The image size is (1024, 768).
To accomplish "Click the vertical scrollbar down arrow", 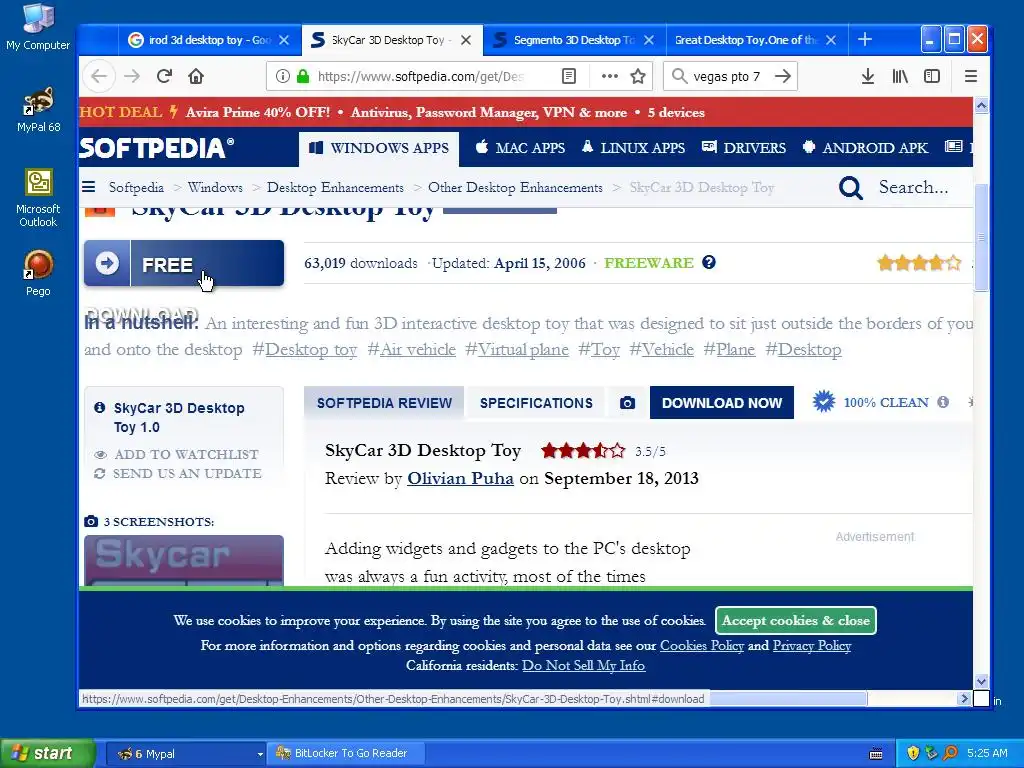I will [x=982, y=681].
